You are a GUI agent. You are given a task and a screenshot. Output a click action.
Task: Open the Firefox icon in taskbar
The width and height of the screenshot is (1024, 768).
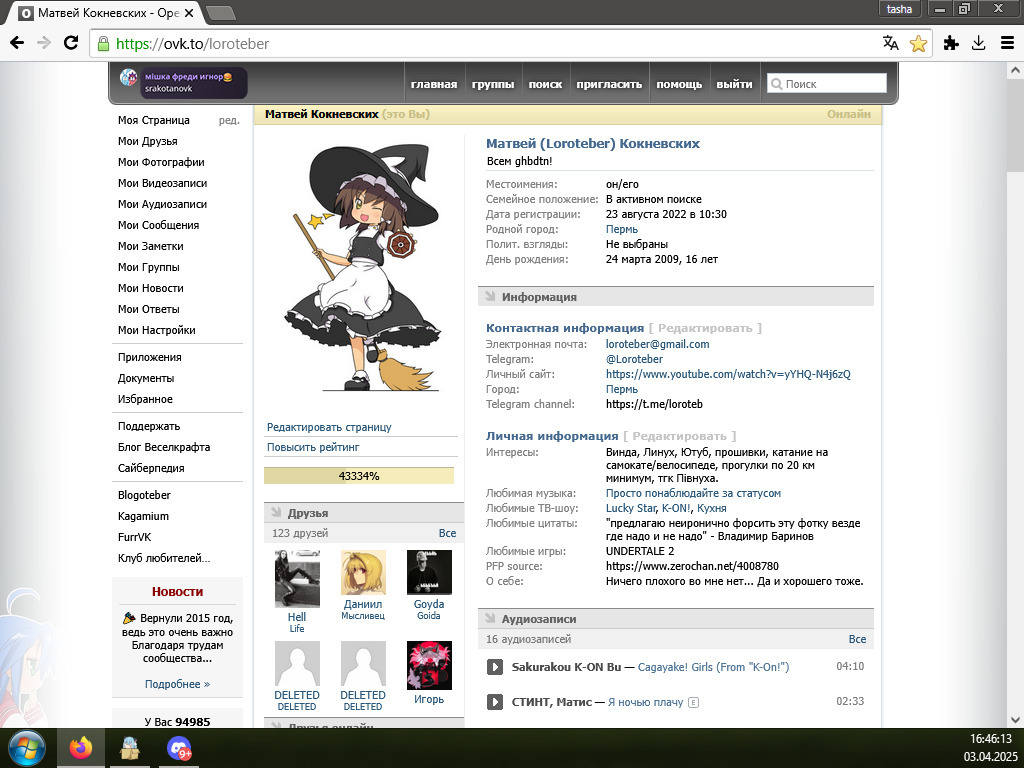(x=81, y=748)
